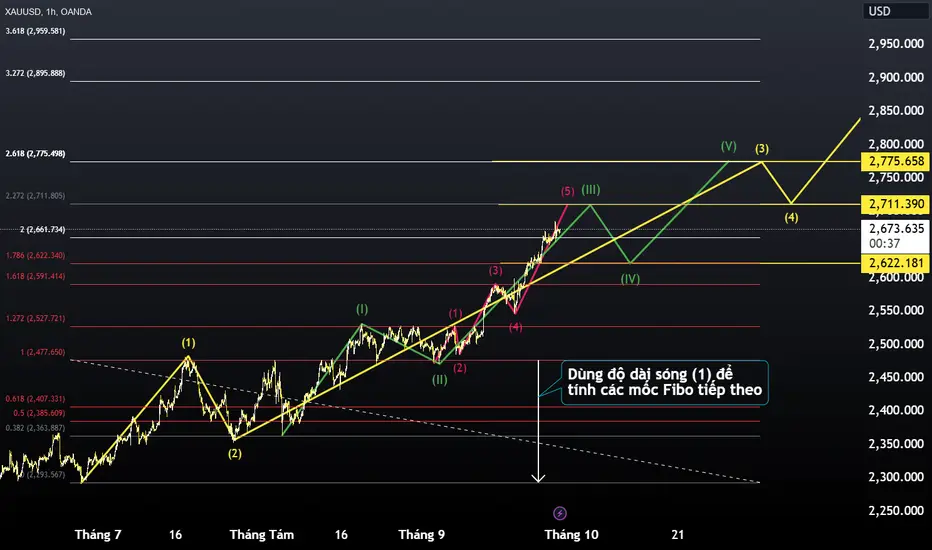
Task: Click the 2,550.000 price axis label
Action: (x=896, y=310)
